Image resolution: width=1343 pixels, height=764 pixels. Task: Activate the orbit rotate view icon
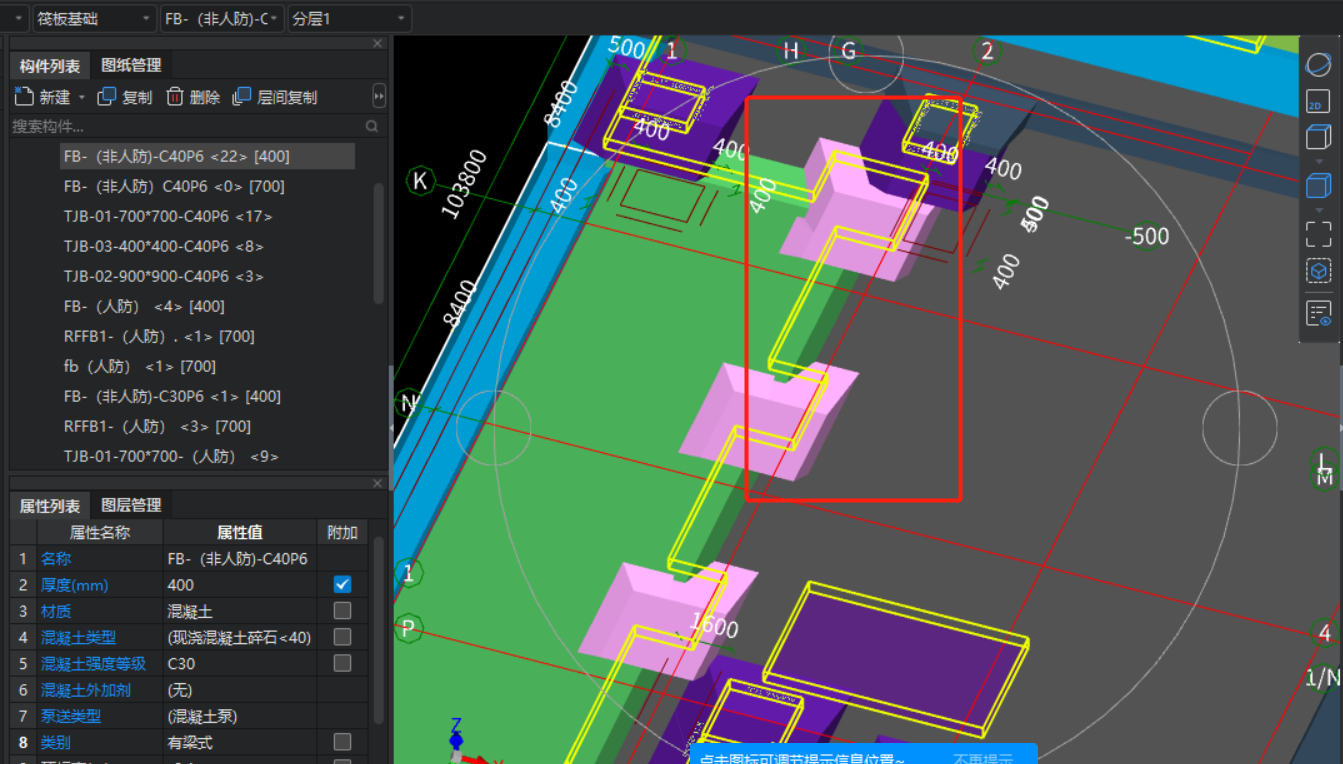pos(1318,64)
